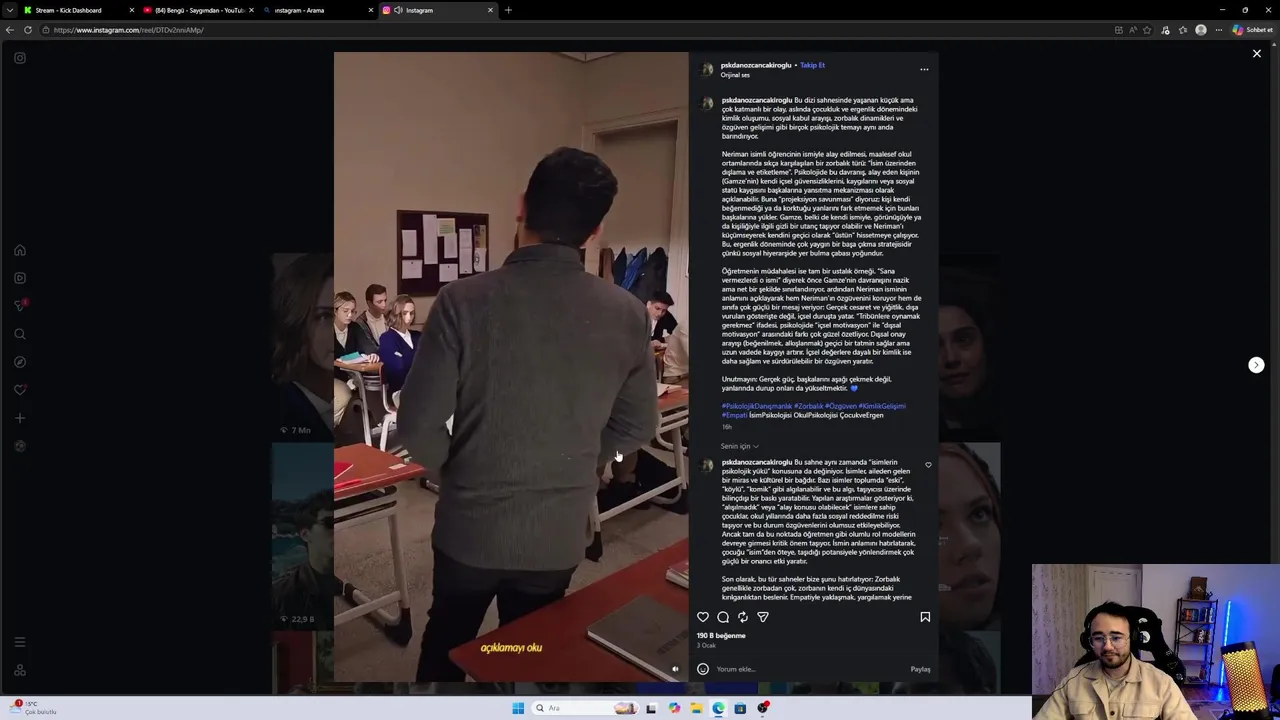Open Copilot Sohbet et button
This screenshot has width=1280, height=720.
[1253, 30]
